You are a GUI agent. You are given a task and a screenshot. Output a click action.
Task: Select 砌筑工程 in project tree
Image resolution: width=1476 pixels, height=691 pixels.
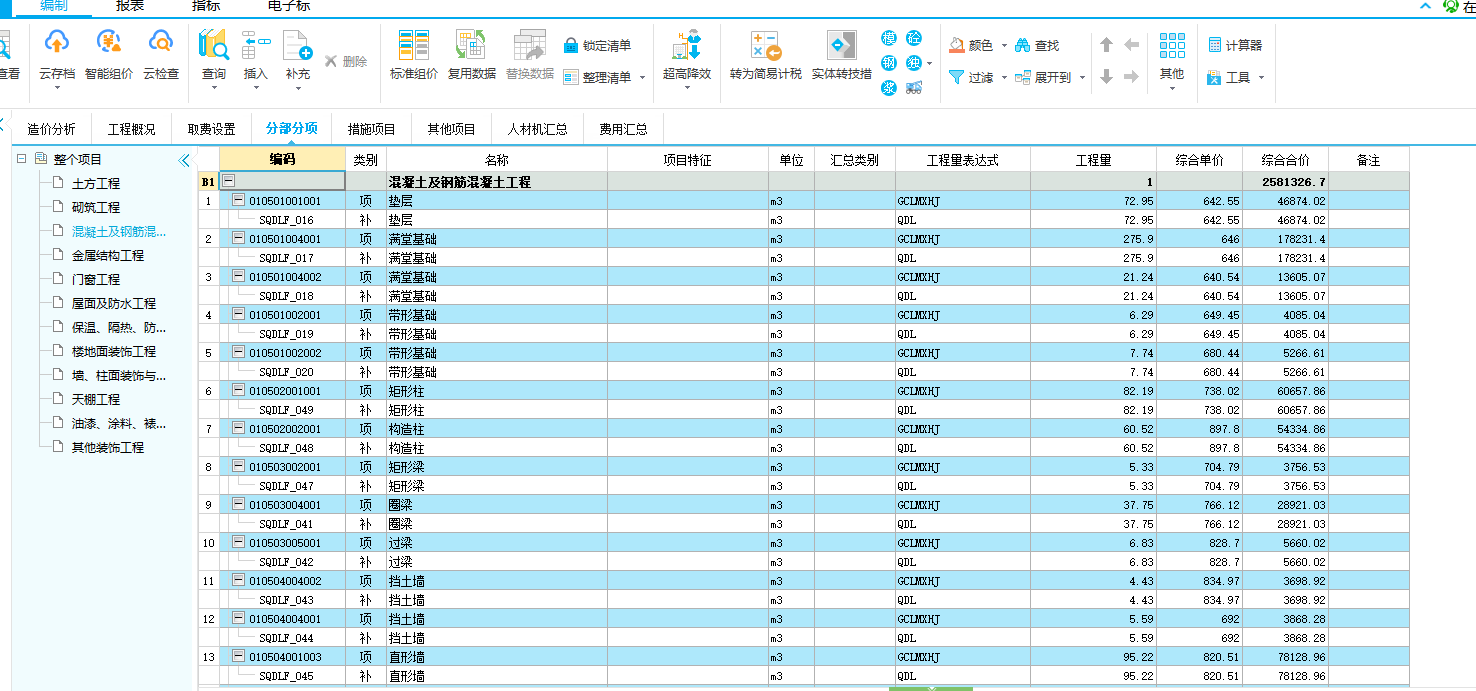tap(96, 207)
